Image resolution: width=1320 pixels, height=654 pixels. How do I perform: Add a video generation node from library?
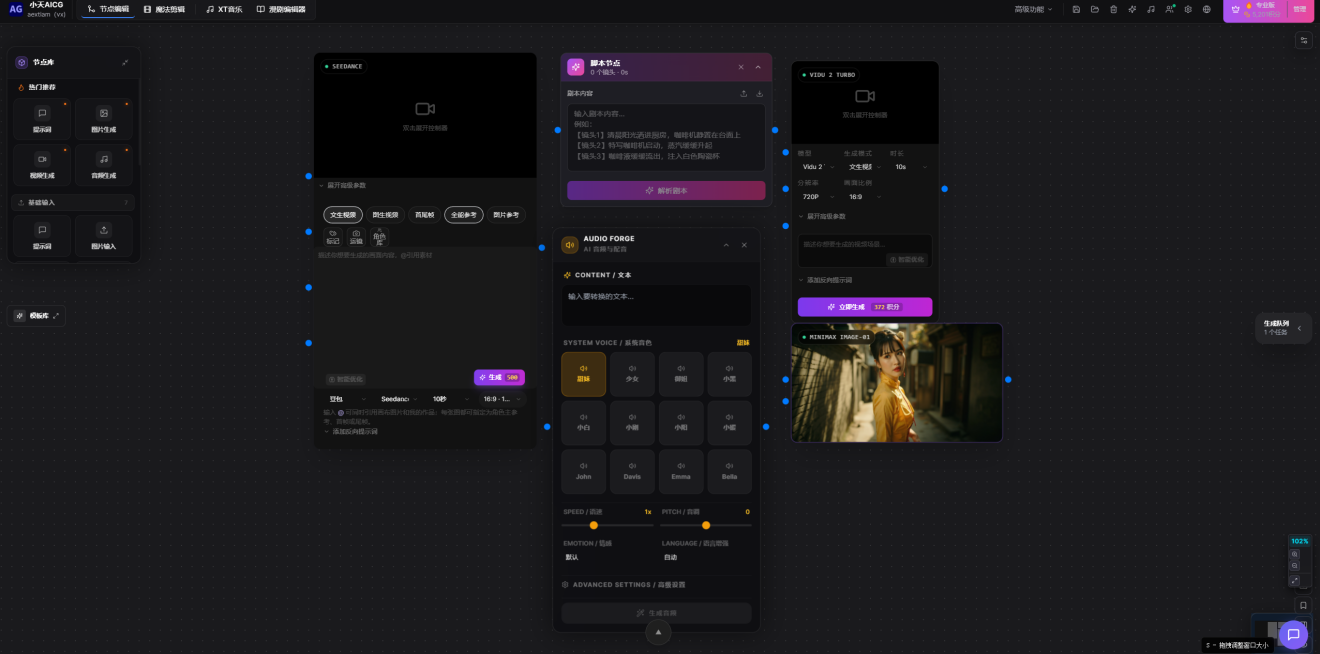[43, 165]
